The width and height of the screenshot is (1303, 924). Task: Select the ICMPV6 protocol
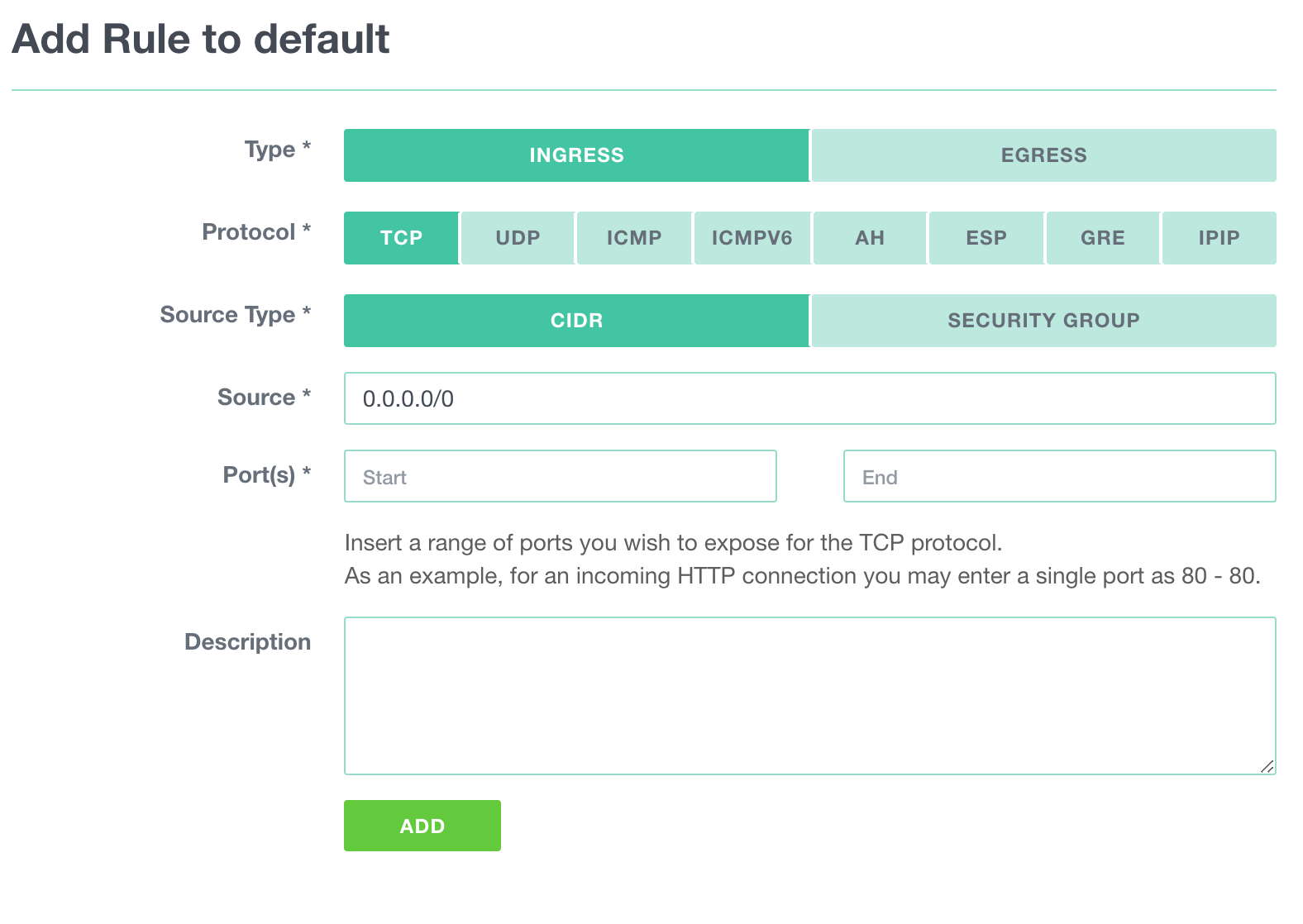(752, 238)
